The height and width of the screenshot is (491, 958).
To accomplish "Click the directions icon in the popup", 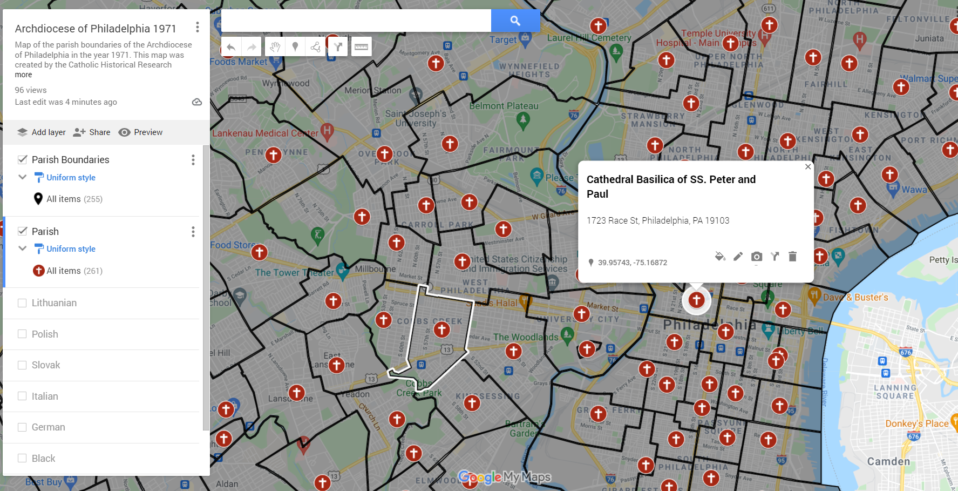I will click(775, 256).
